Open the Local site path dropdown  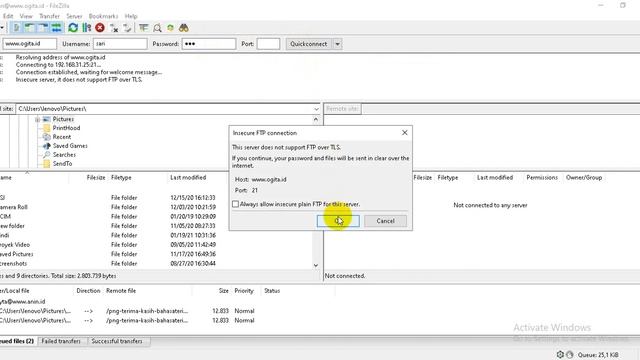click(x=316, y=109)
